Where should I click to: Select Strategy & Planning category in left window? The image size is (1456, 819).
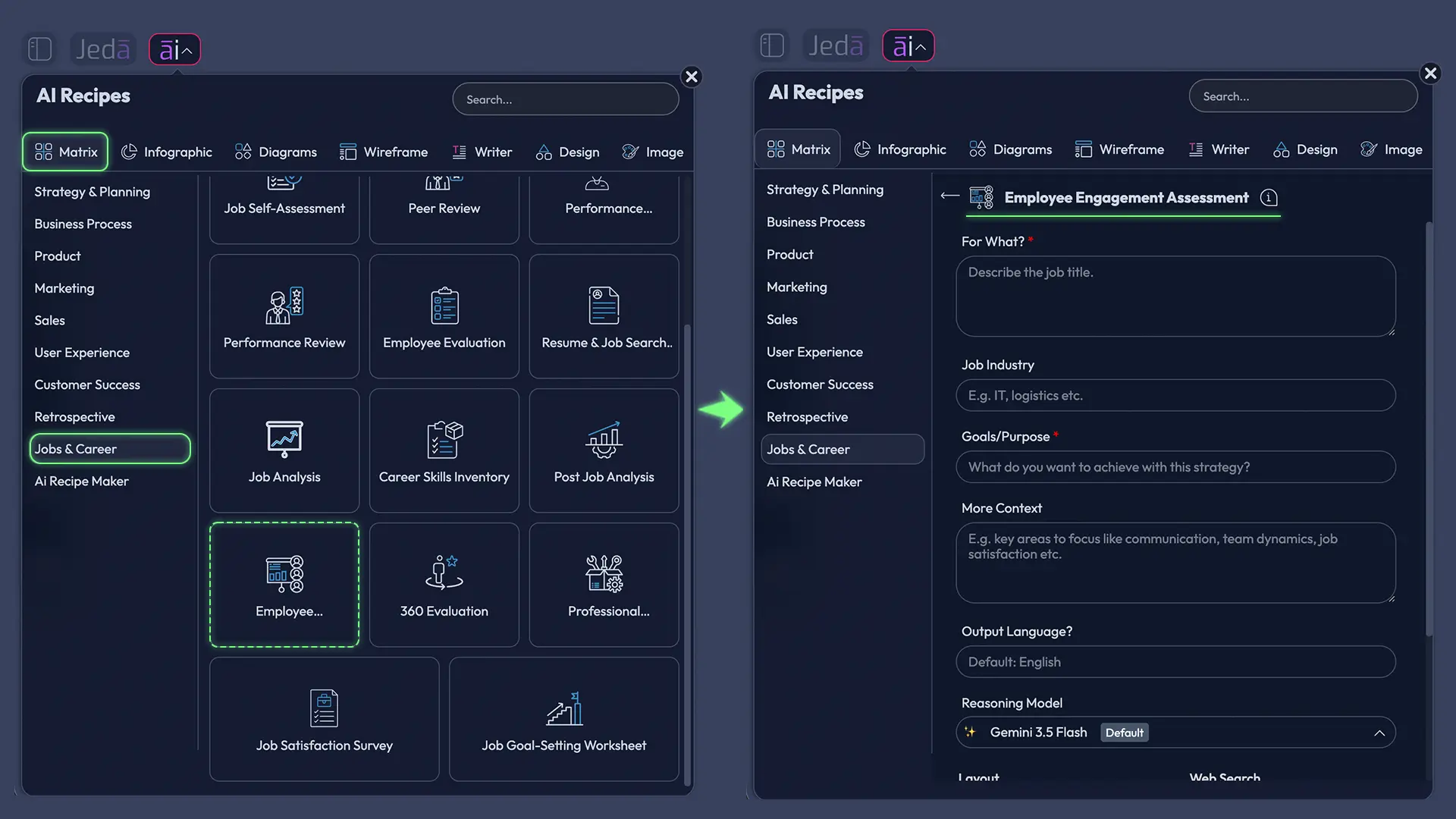92,192
